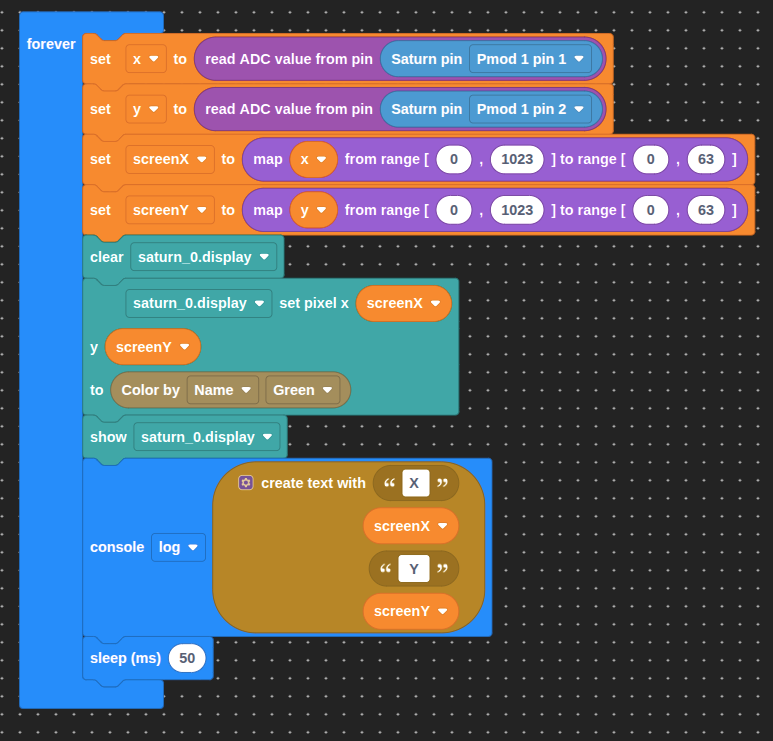The height and width of the screenshot is (741, 773).
Task: Edit the 63 value in screenX map block
Action: click(x=705, y=159)
